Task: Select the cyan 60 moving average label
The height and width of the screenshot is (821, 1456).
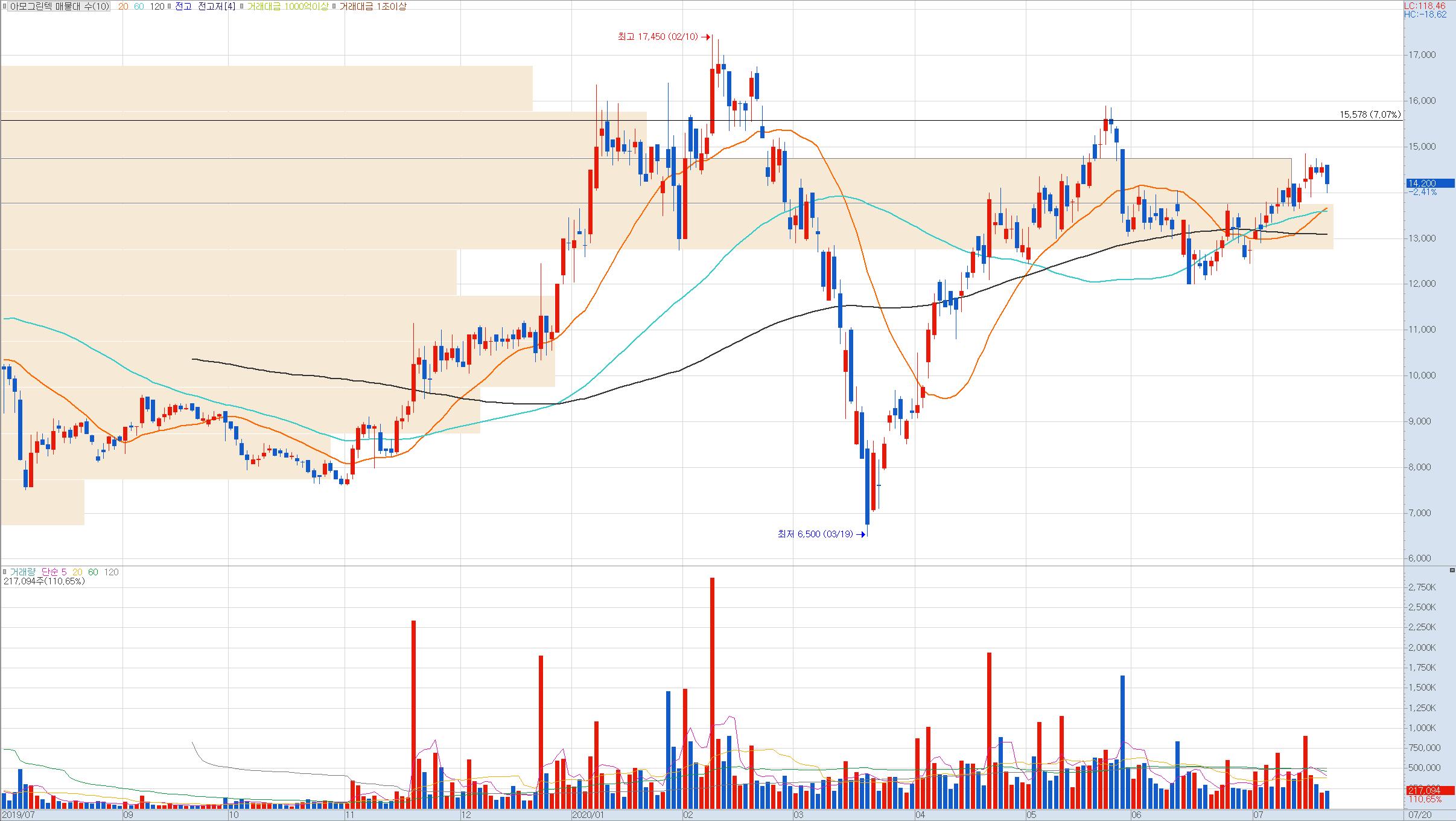Action: click(x=138, y=6)
